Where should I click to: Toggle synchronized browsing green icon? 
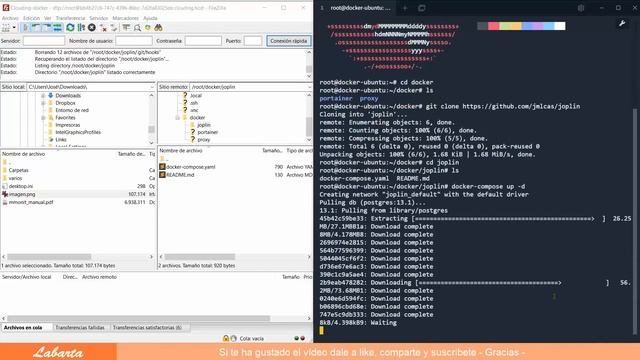pos(148,28)
